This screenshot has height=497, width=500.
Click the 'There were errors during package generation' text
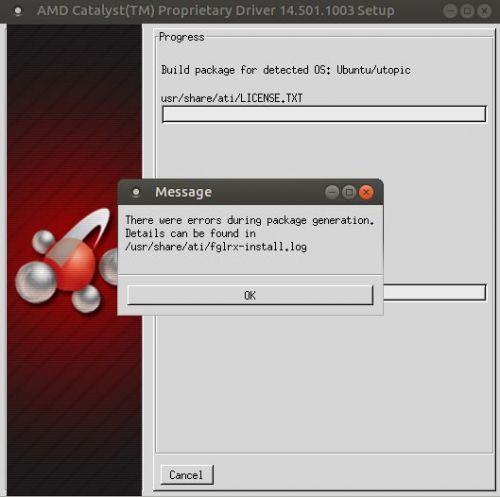coord(250,220)
